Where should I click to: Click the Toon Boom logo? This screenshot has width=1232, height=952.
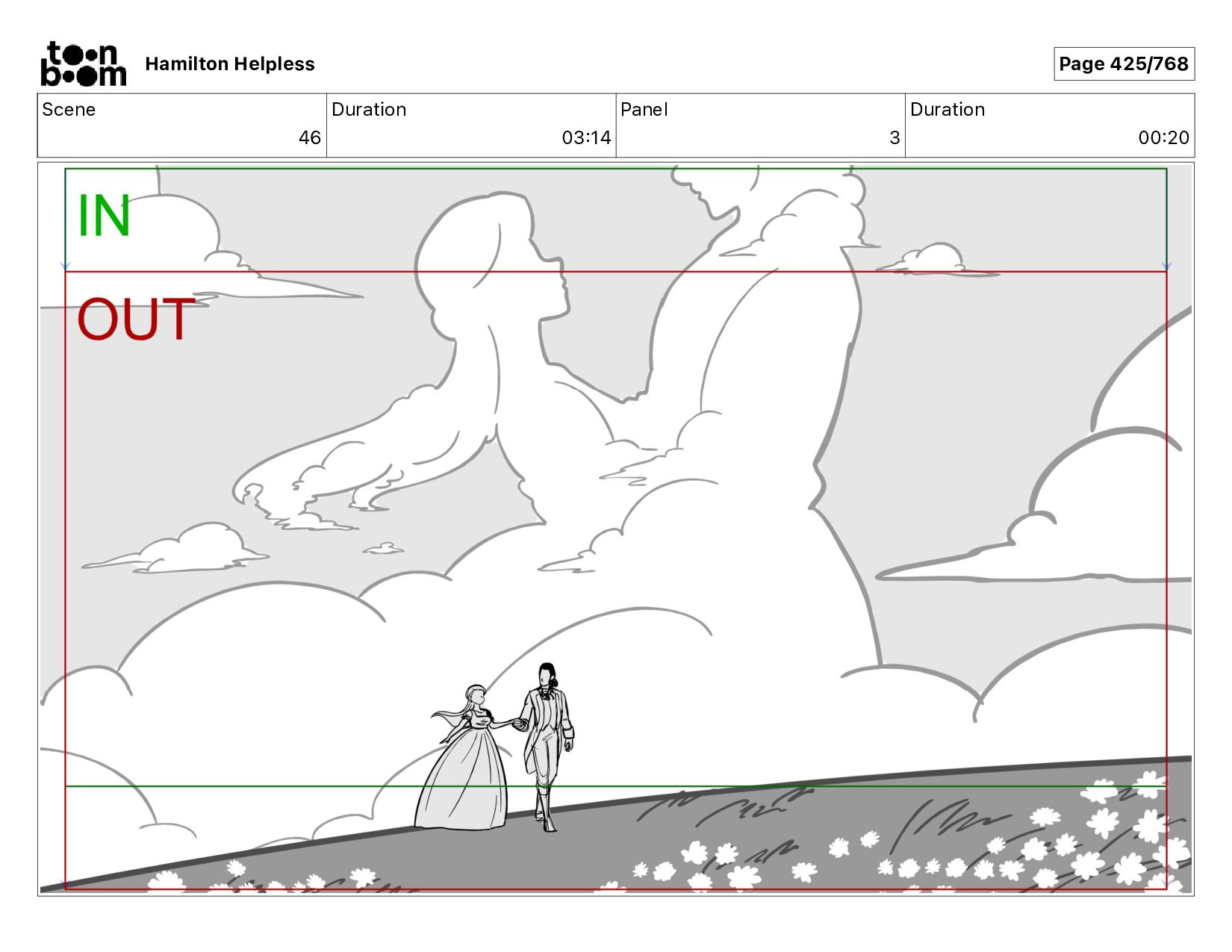pyautogui.click(x=83, y=64)
